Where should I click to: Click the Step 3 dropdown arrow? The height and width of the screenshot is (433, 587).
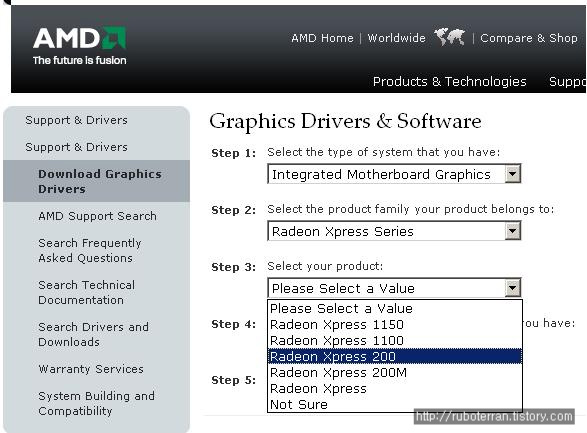(x=513, y=288)
